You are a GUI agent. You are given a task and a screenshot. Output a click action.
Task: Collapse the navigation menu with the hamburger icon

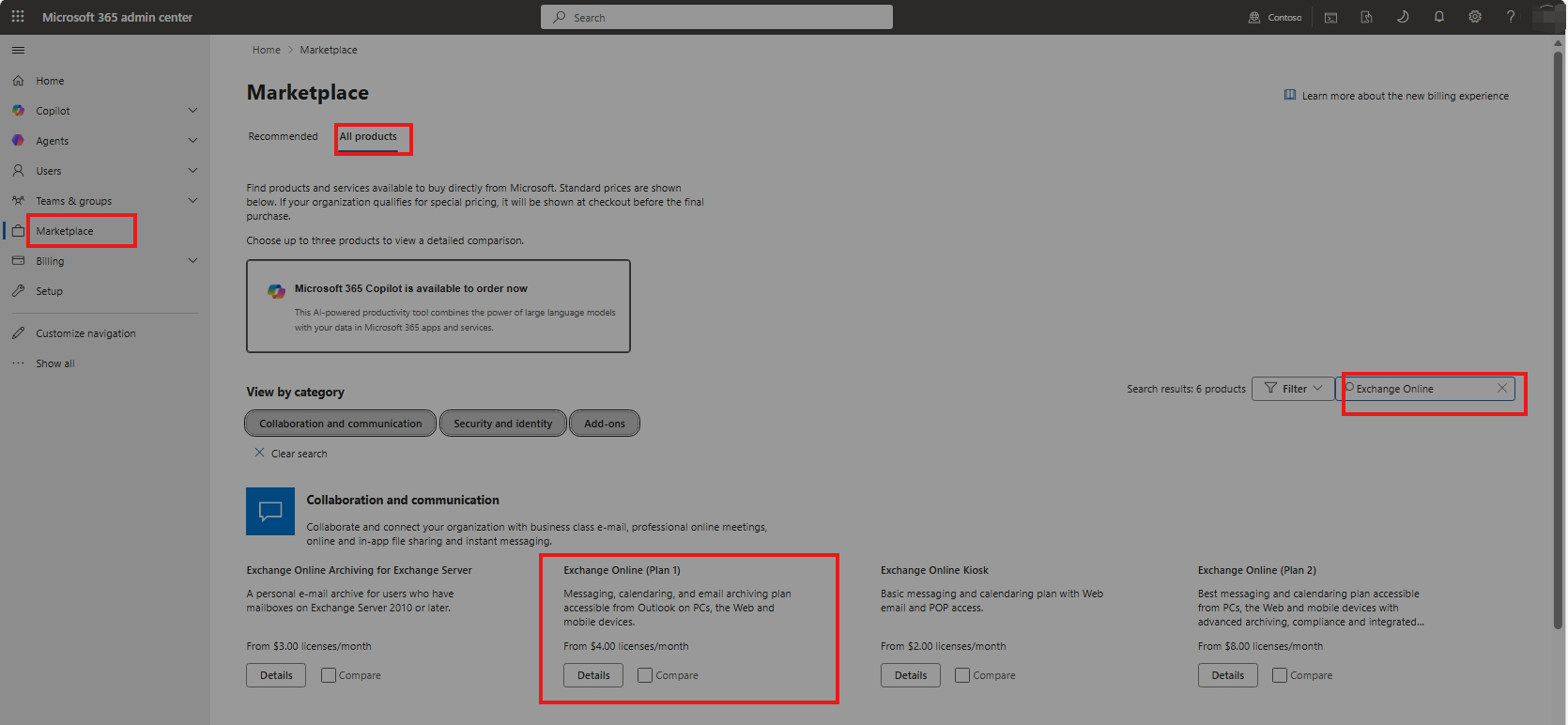pos(18,51)
